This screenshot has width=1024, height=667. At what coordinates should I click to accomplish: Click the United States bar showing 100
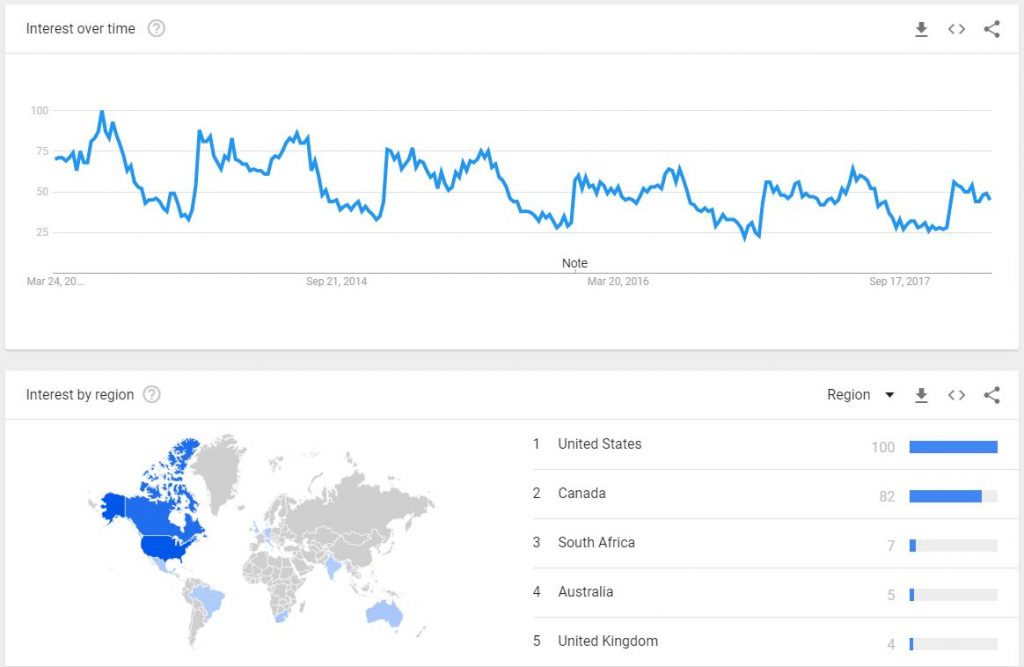click(x=953, y=447)
